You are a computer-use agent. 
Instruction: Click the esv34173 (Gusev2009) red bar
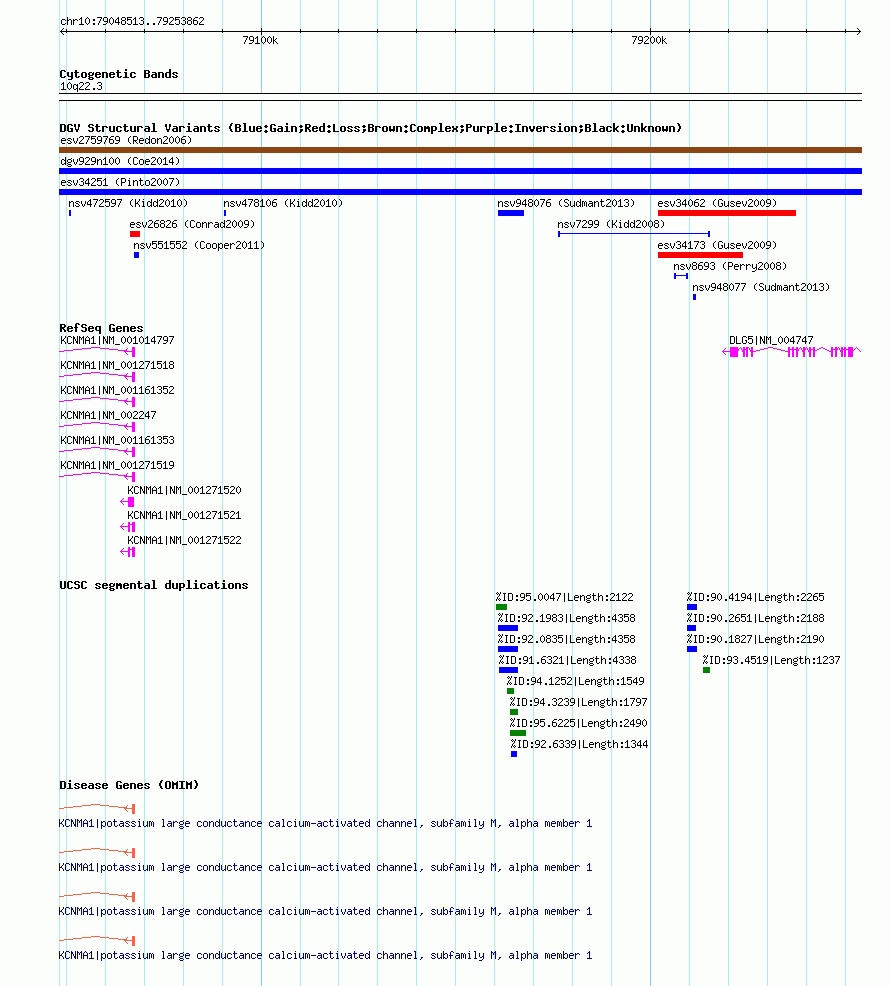700,255
